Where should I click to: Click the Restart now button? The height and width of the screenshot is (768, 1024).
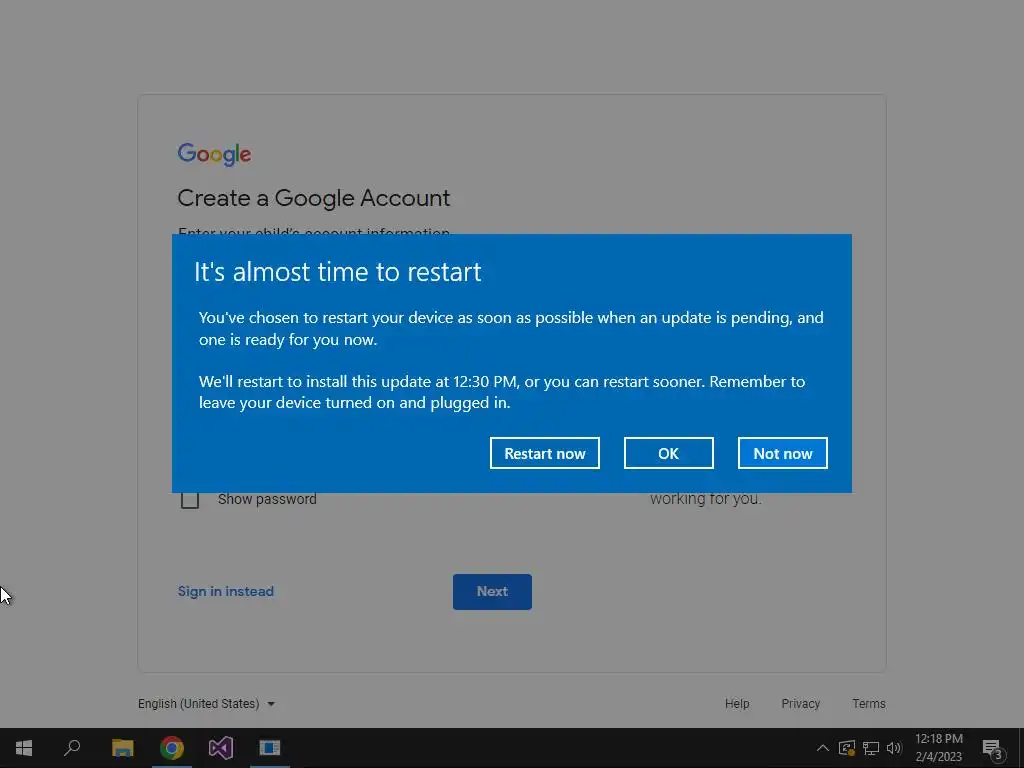coord(545,453)
